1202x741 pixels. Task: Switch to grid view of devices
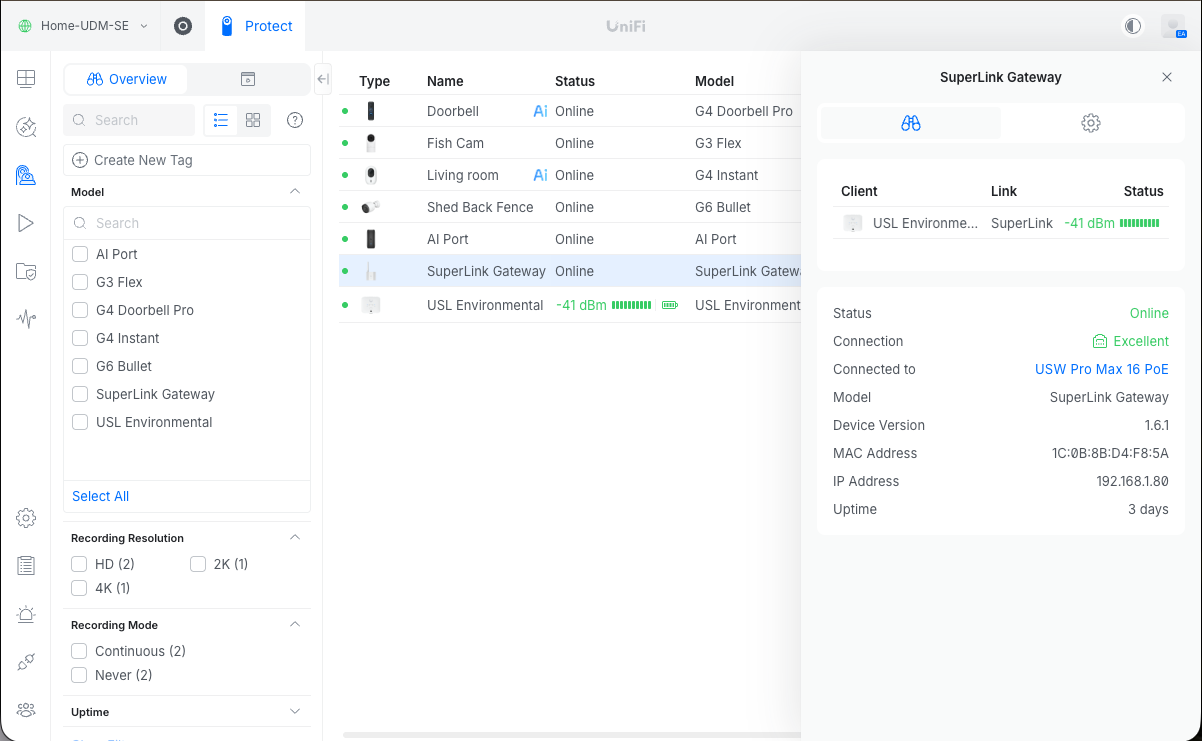253,120
